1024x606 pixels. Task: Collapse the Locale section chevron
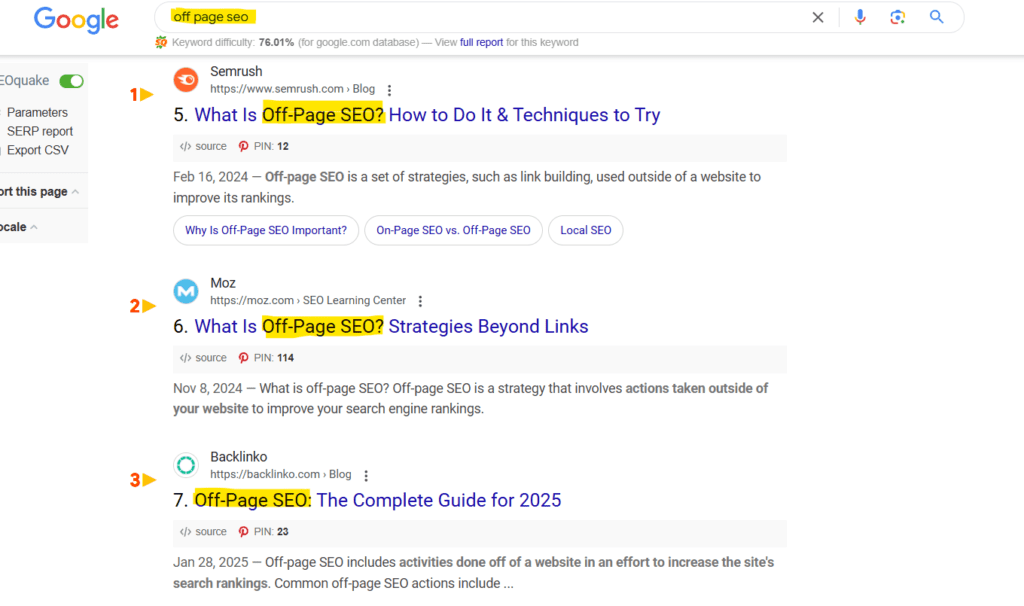(34, 227)
